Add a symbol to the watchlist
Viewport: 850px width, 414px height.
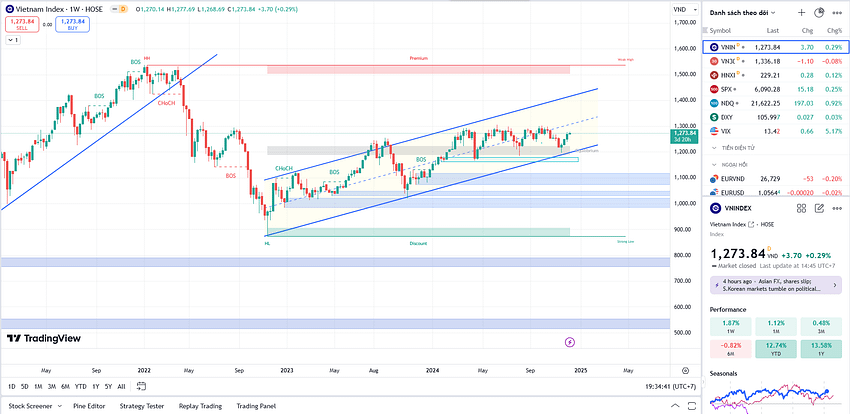(x=801, y=12)
